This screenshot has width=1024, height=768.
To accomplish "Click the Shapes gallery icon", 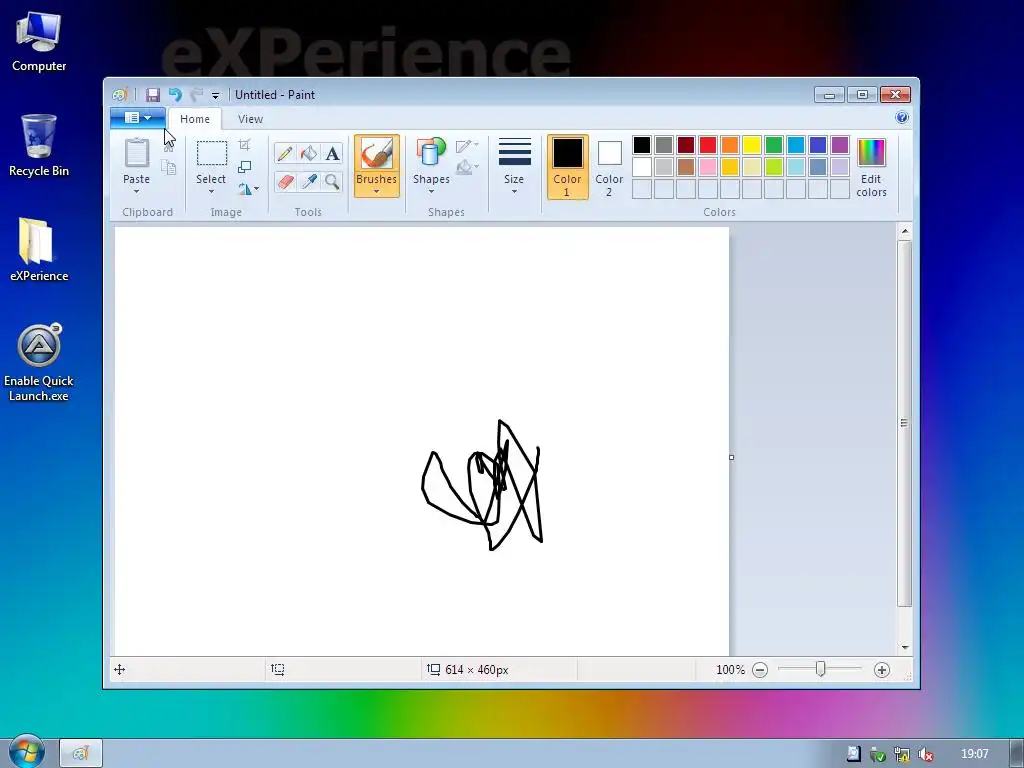I will pyautogui.click(x=431, y=153).
